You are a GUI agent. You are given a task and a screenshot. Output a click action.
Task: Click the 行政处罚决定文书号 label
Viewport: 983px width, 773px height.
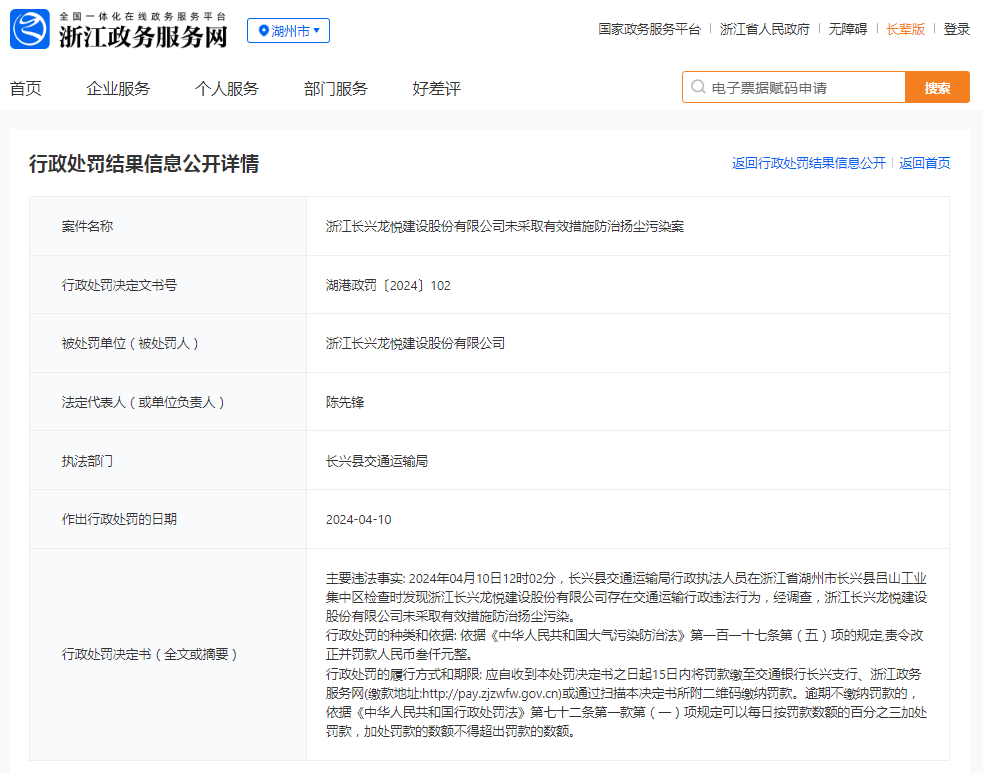pyautogui.click(x=119, y=285)
